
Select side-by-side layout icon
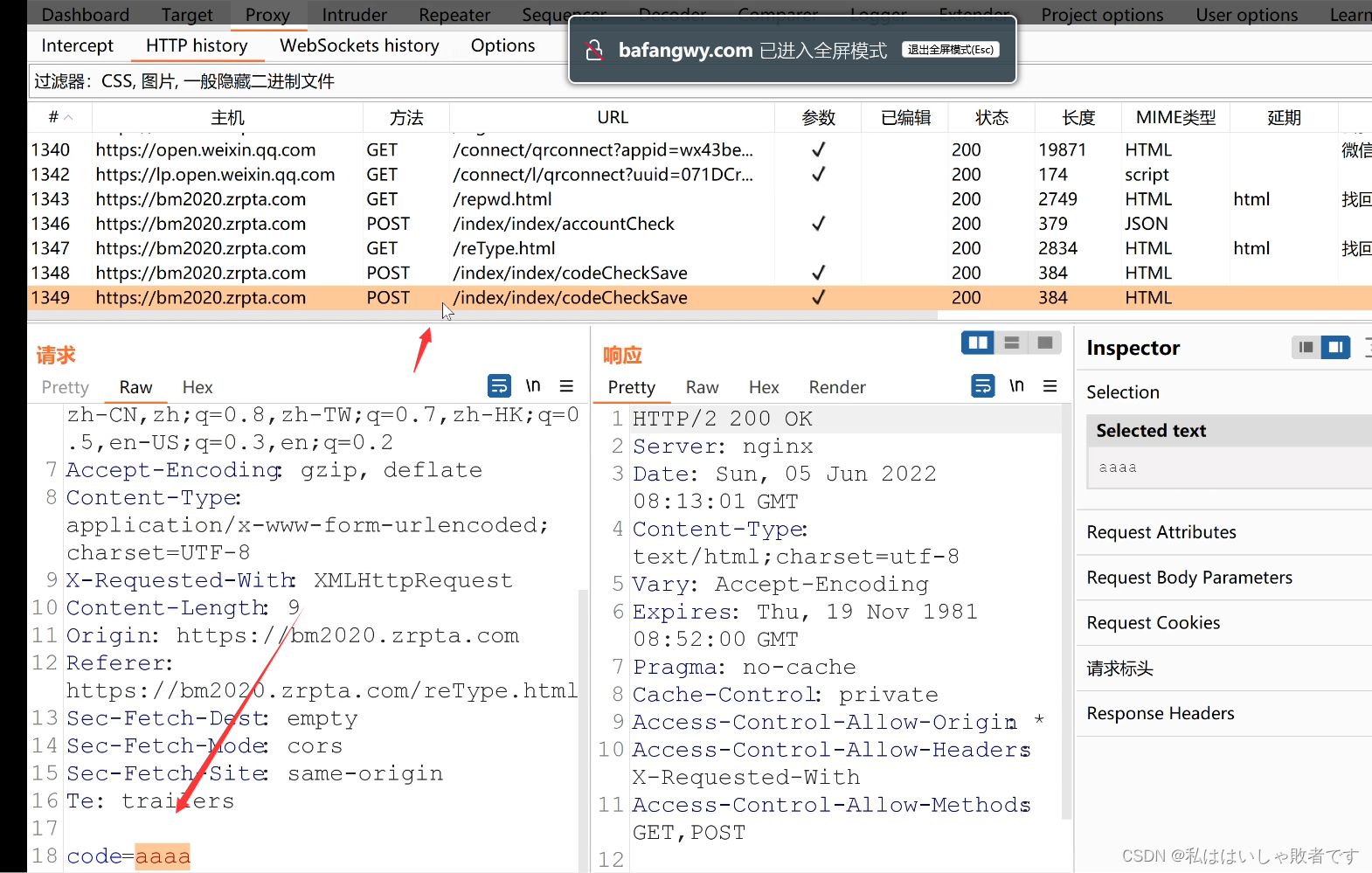[978, 343]
